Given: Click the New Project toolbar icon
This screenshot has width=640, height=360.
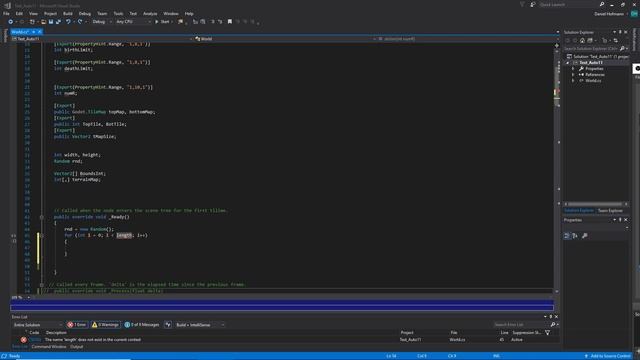Looking at the screenshot, I should click(32, 22).
